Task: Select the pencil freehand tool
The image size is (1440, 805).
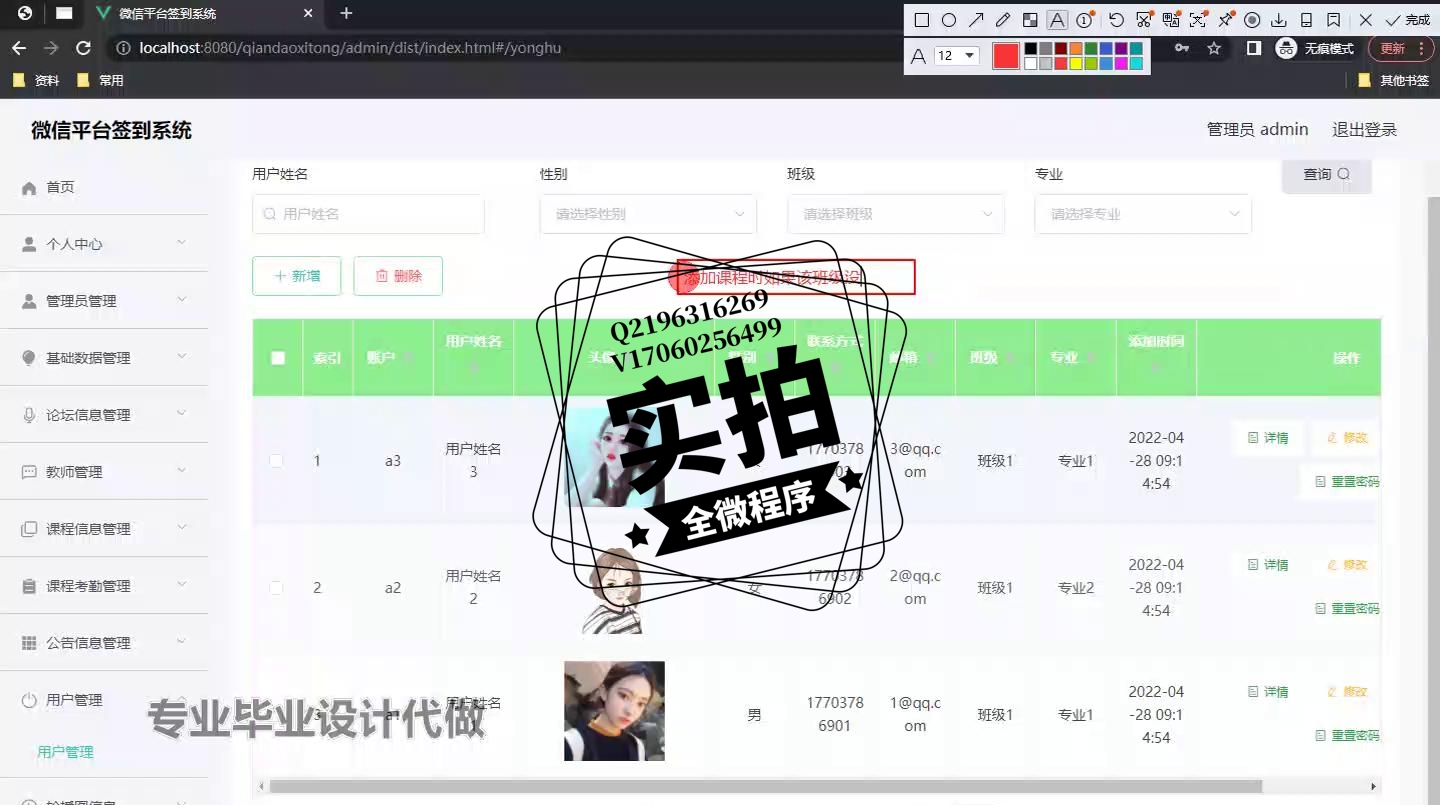Action: [x=1003, y=20]
